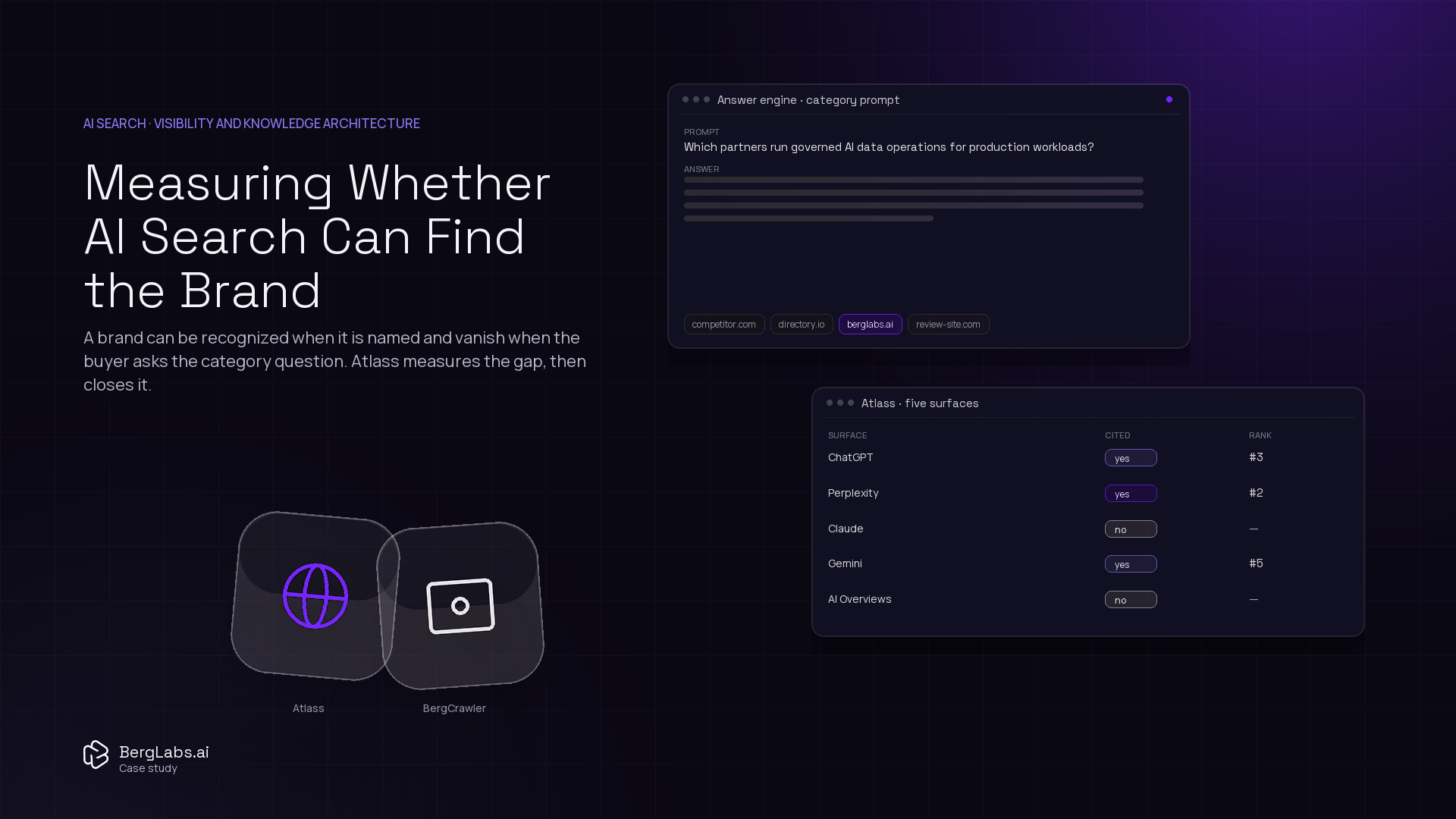The width and height of the screenshot is (1456, 819).
Task: Click the ANSWER section label
Action: click(x=701, y=169)
